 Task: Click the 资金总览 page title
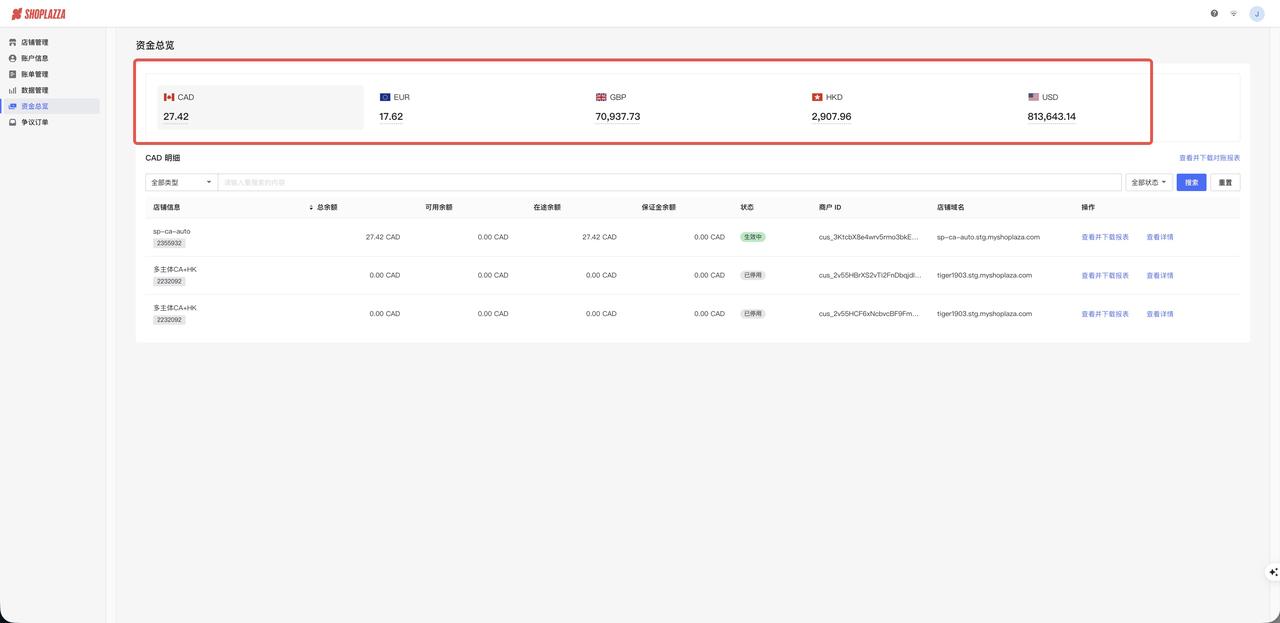[x=155, y=45]
